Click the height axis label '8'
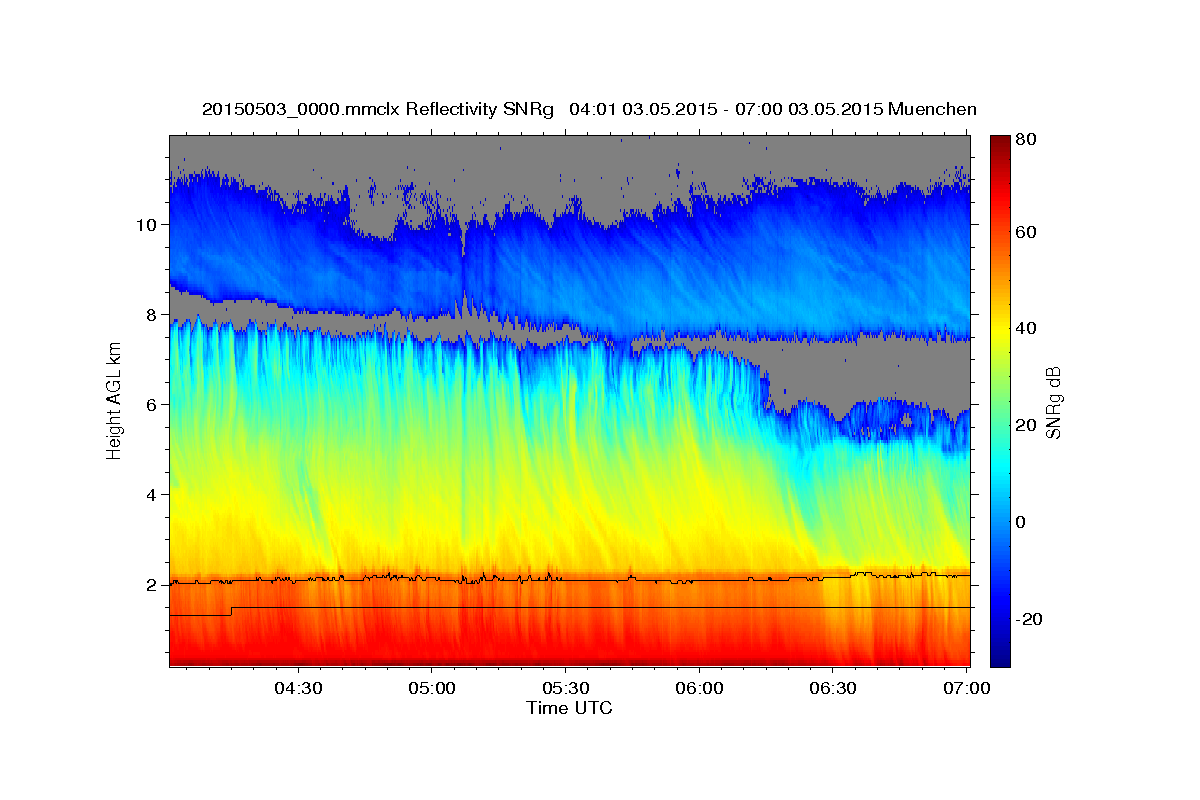The width and height of the screenshot is (1200, 800). (x=150, y=314)
